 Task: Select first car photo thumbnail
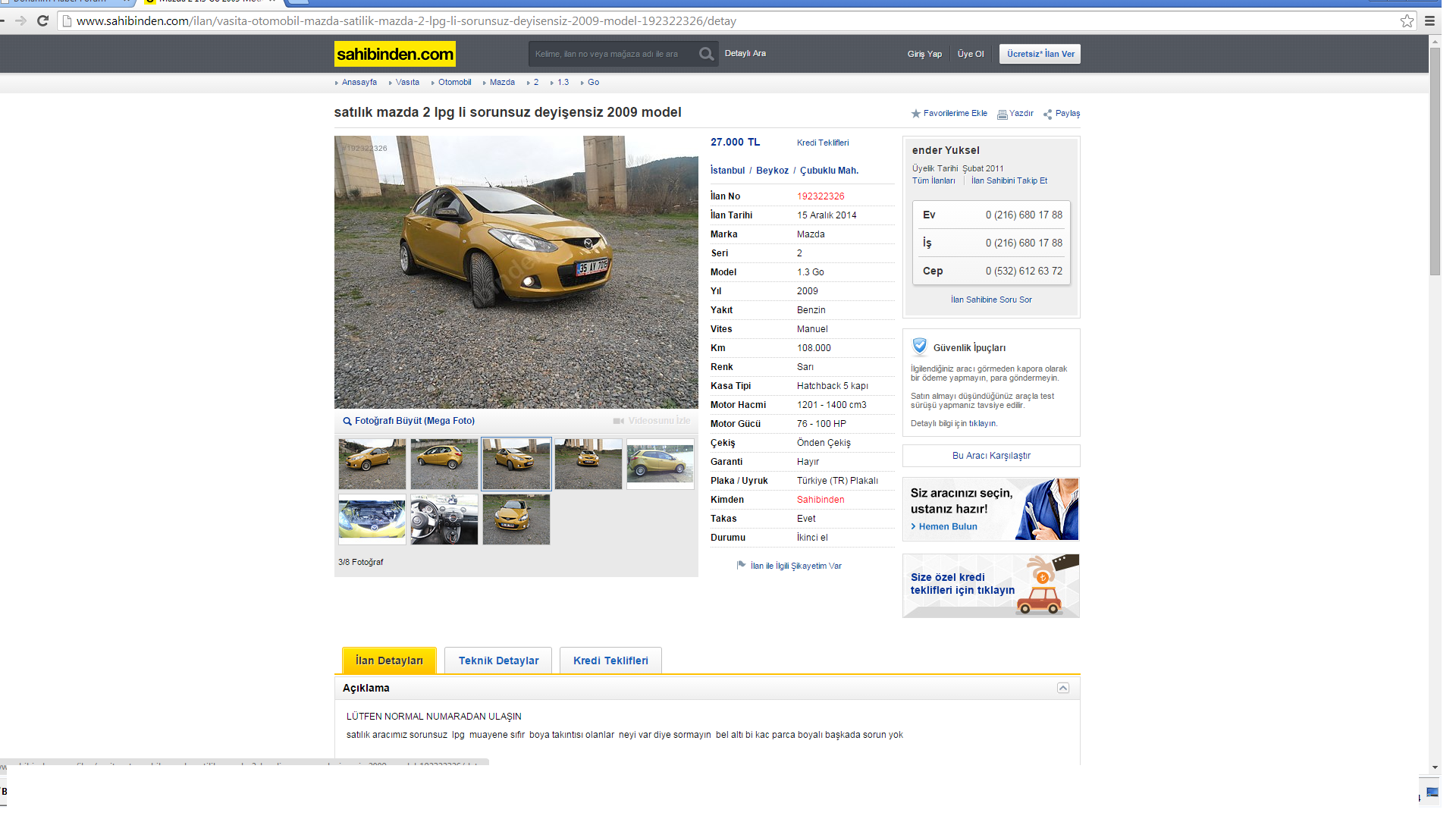372,463
